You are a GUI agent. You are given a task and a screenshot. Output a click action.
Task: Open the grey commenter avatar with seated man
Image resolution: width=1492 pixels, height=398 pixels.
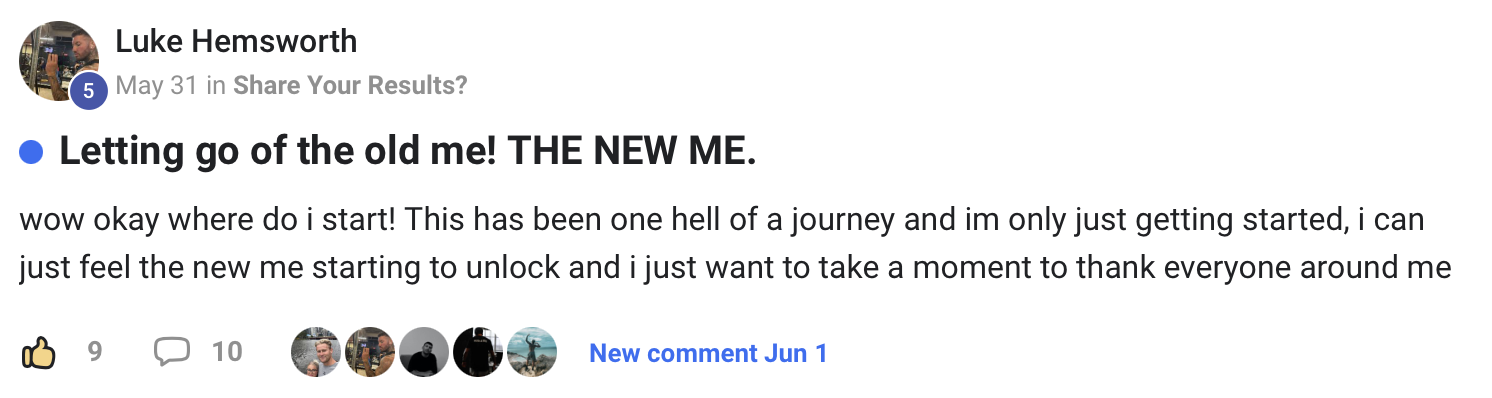point(423,352)
